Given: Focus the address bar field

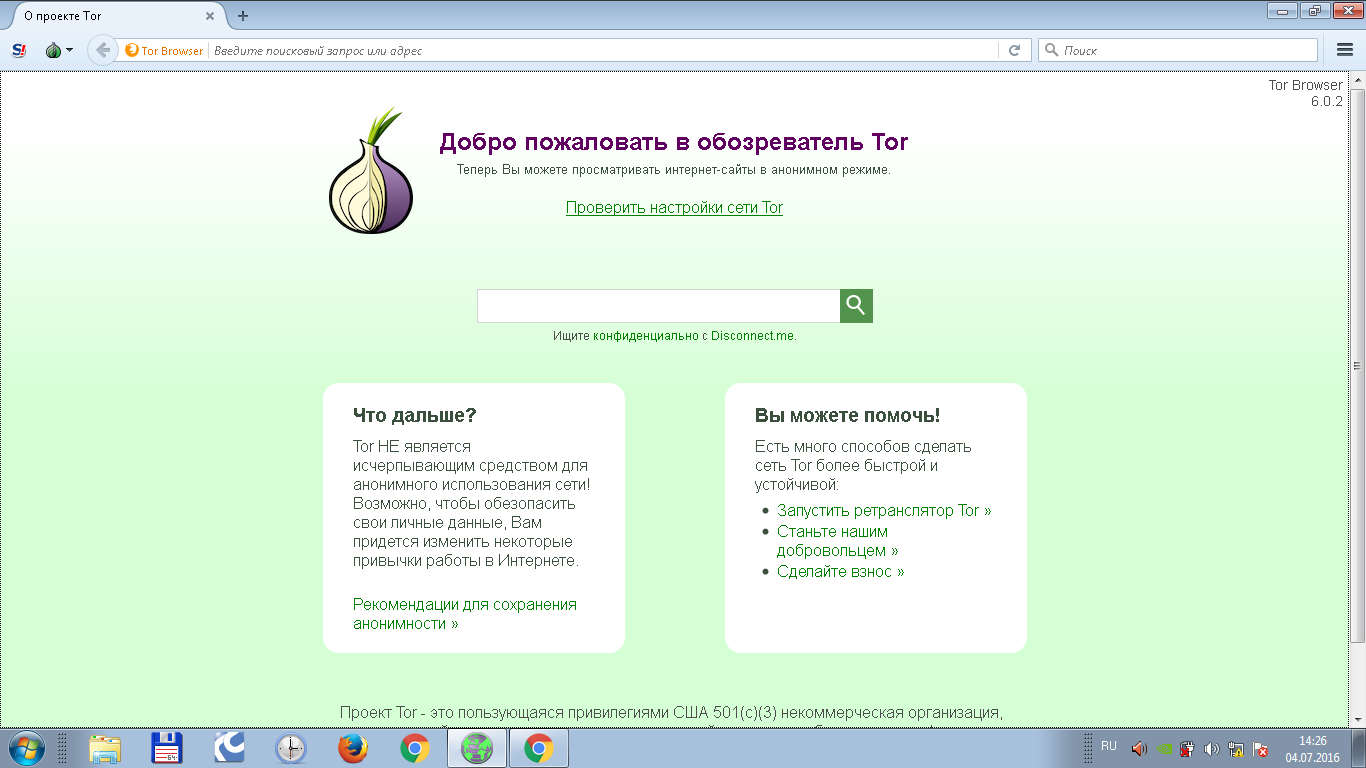Looking at the screenshot, I should tap(603, 50).
